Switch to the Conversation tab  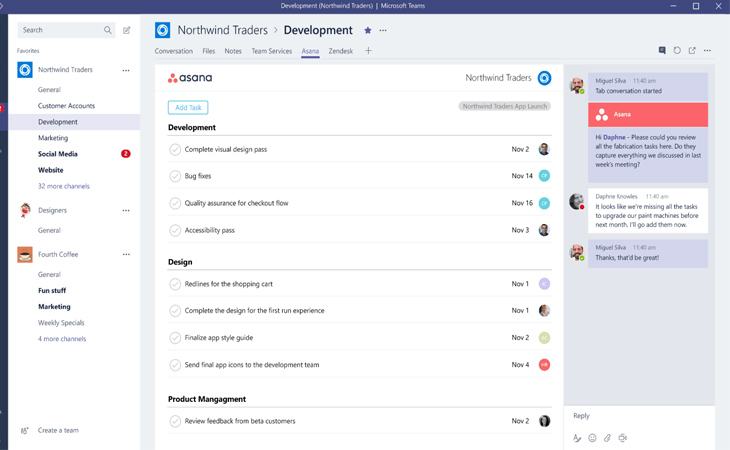pos(174,51)
